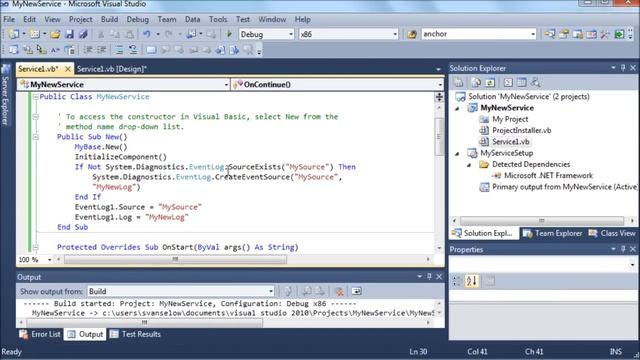
Task: Click the Categorized icon in Properties panel
Action: [457, 281]
